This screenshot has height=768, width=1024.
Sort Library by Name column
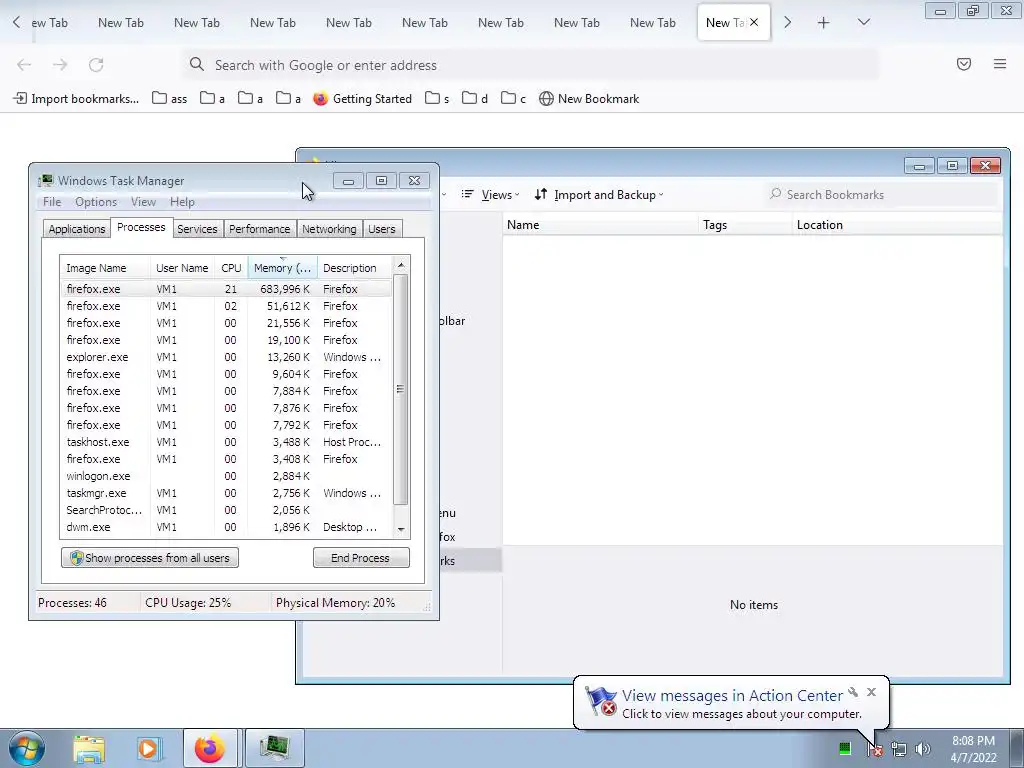coord(600,225)
